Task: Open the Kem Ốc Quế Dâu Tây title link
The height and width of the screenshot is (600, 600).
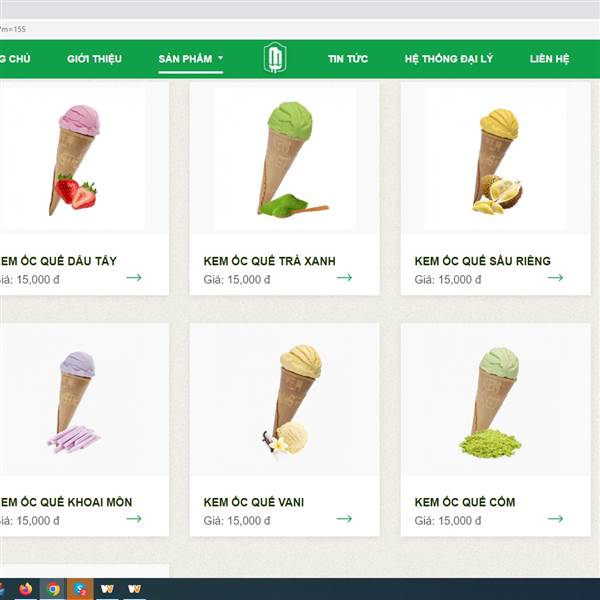Action: [58, 261]
